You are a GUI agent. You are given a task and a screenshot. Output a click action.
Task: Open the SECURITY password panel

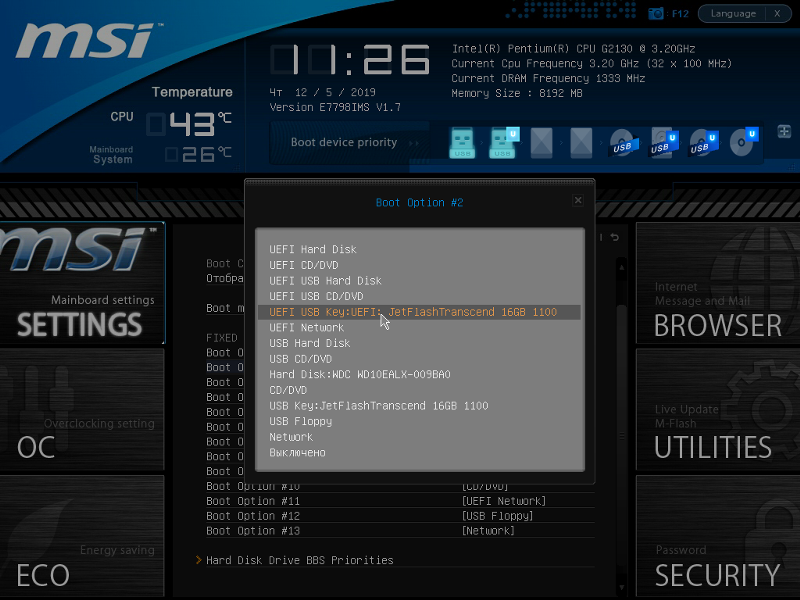pos(718,536)
